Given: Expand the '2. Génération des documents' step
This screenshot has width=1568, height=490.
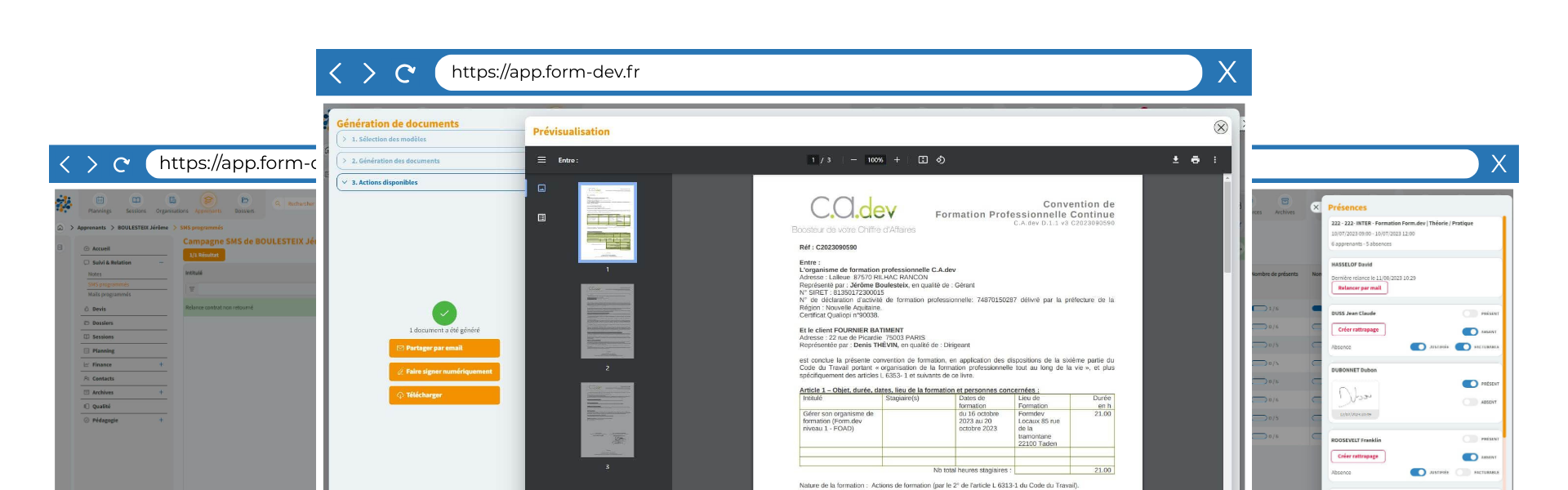Looking at the screenshot, I should click(395, 161).
